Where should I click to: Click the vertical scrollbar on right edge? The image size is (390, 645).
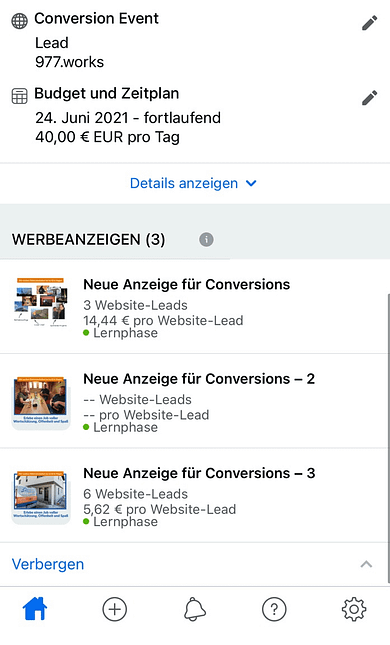point(388,438)
